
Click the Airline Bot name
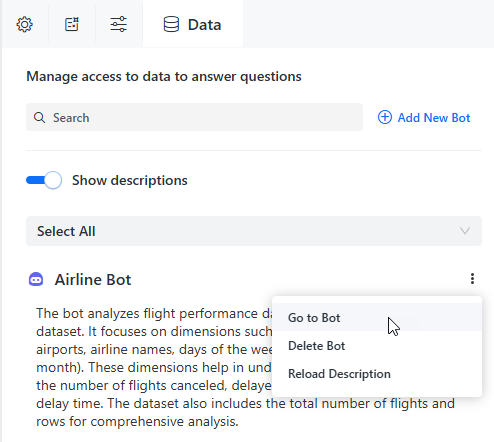93,279
